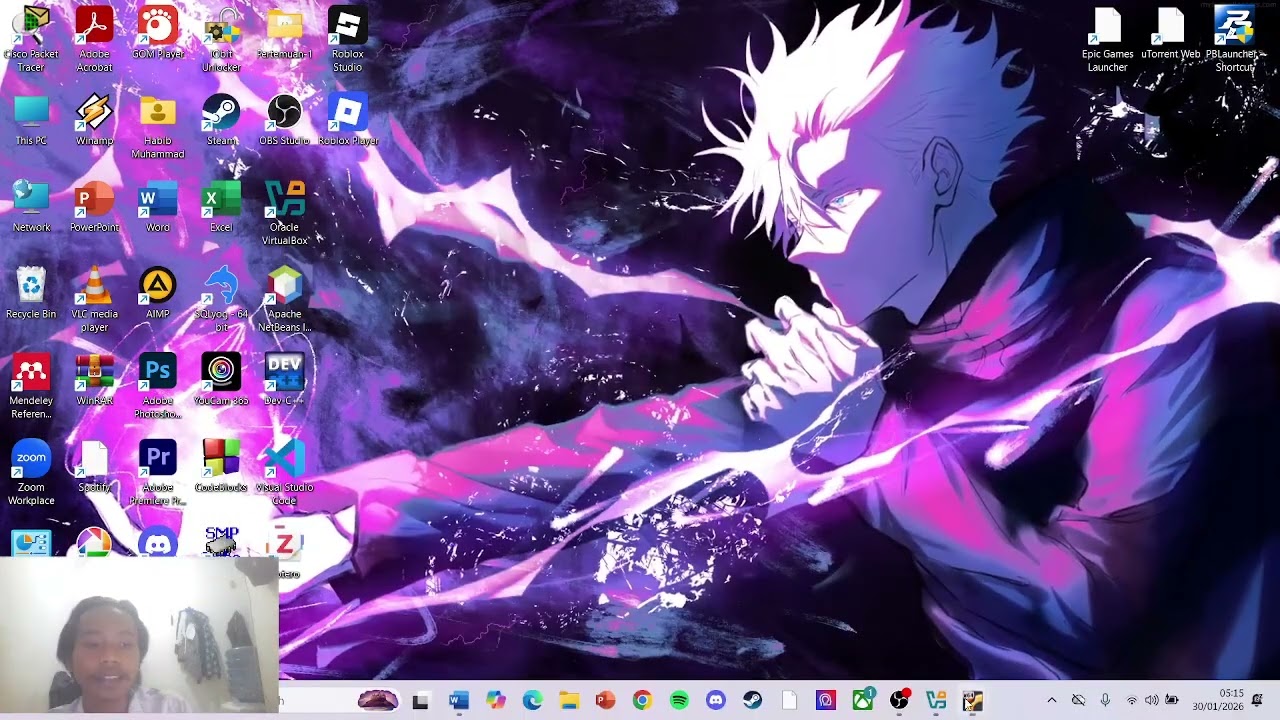Select the IObit Unlocker shortcut
The width and height of the screenshot is (1280, 720).
pos(221,40)
